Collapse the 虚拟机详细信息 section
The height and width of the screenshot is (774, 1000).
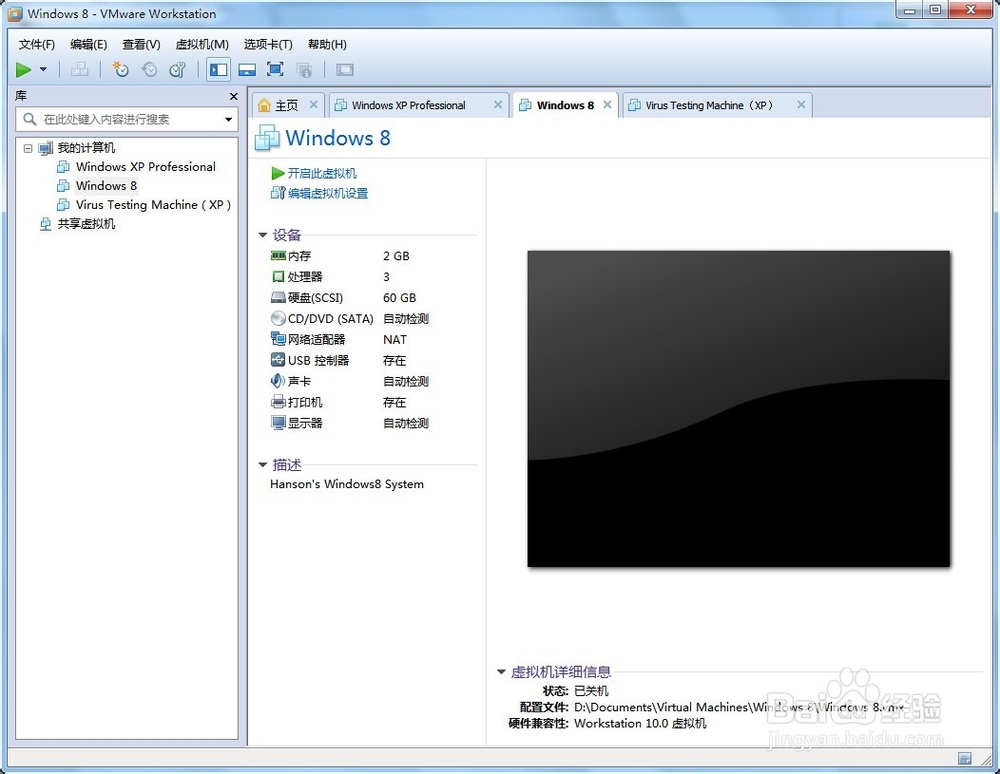pos(501,671)
